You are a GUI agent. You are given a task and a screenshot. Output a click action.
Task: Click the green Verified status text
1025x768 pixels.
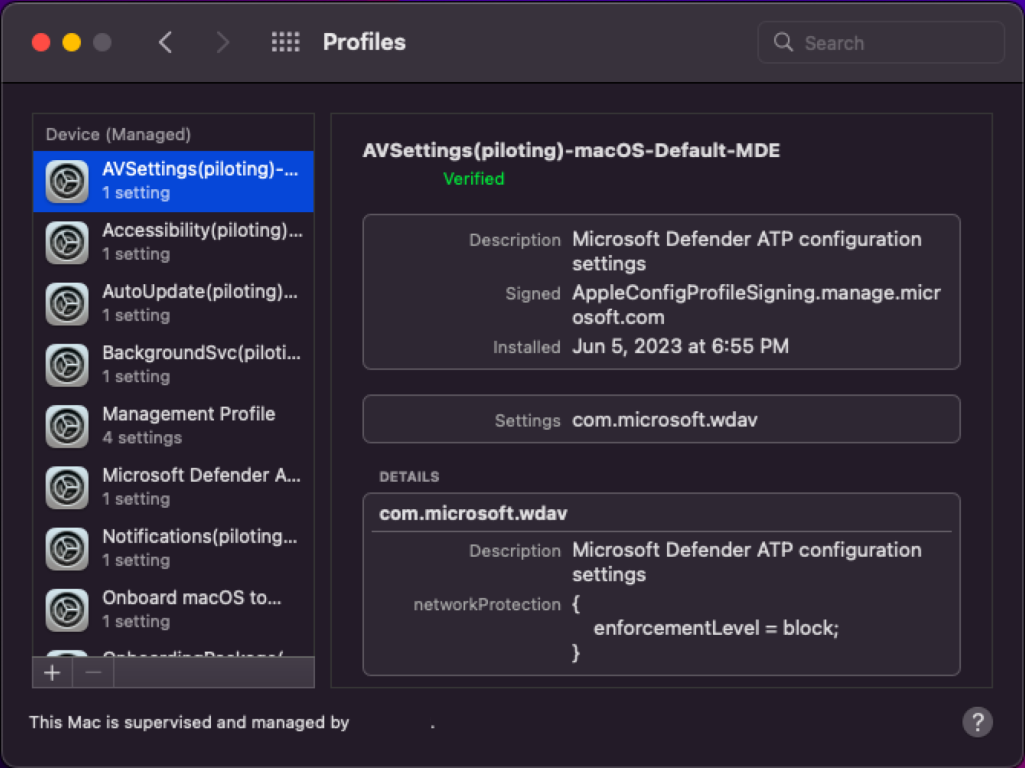pos(474,178)
